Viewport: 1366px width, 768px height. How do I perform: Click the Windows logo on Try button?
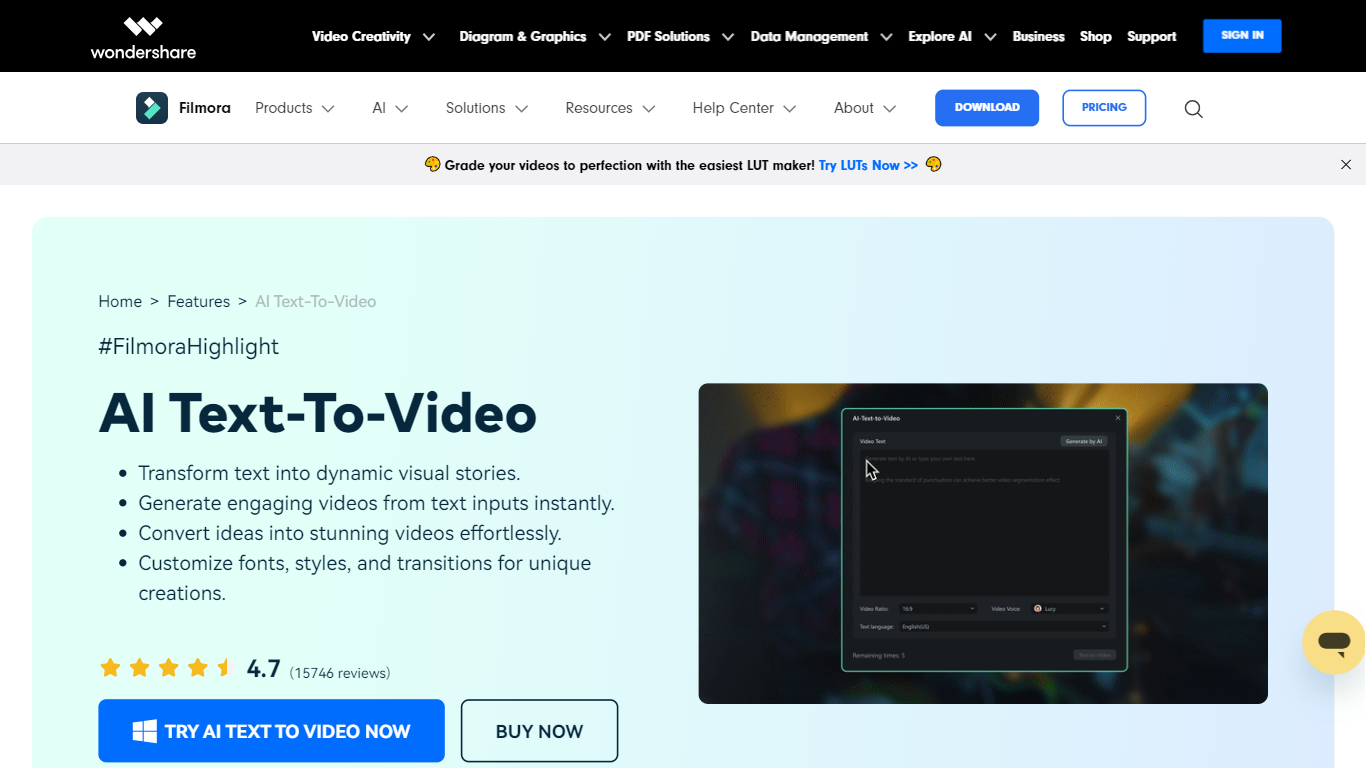(145, 732)
